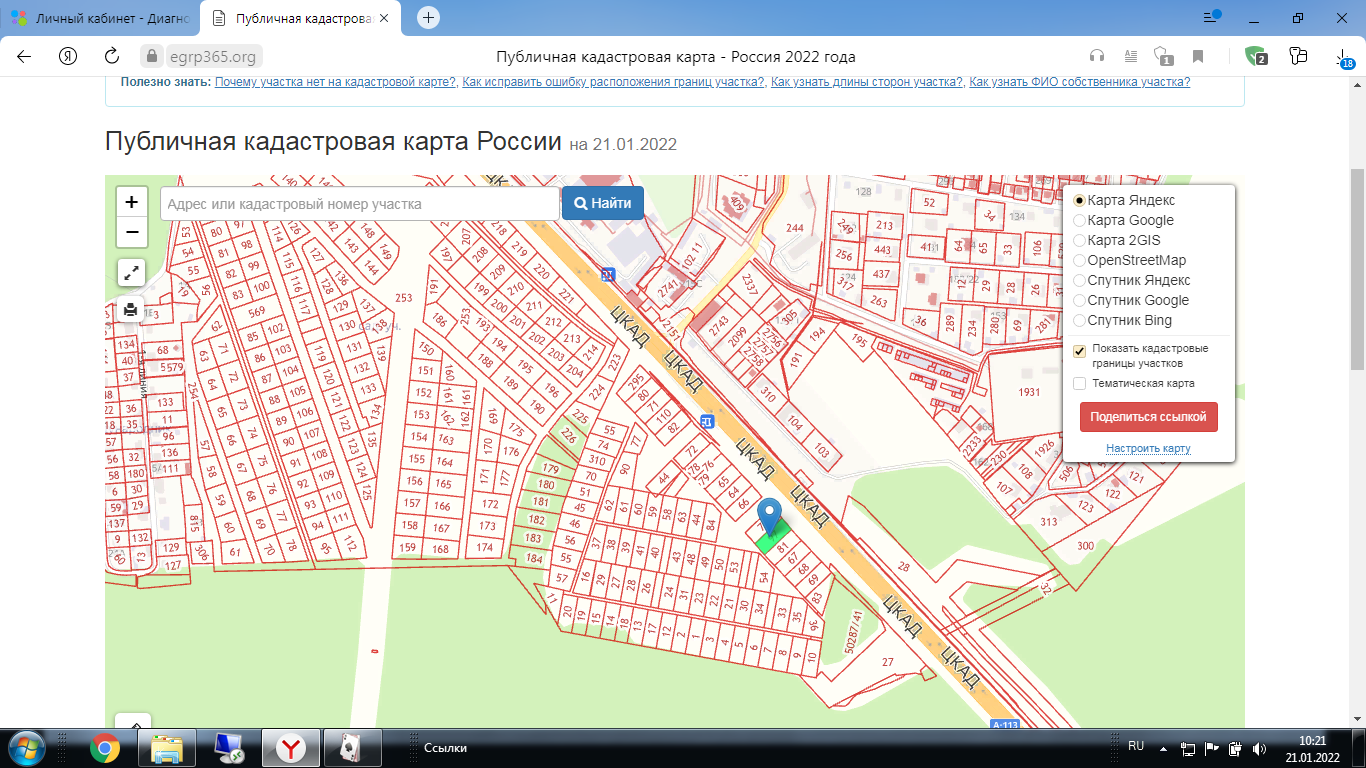The width and height of the screenshot is (1366, 768).
Task: Click parcel number 1931 on map
Action: point(1029,392)
